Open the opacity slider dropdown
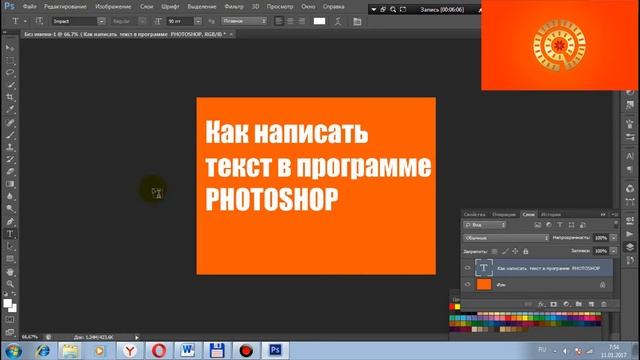This screenshot has width=640, height=360. (613, 238)
